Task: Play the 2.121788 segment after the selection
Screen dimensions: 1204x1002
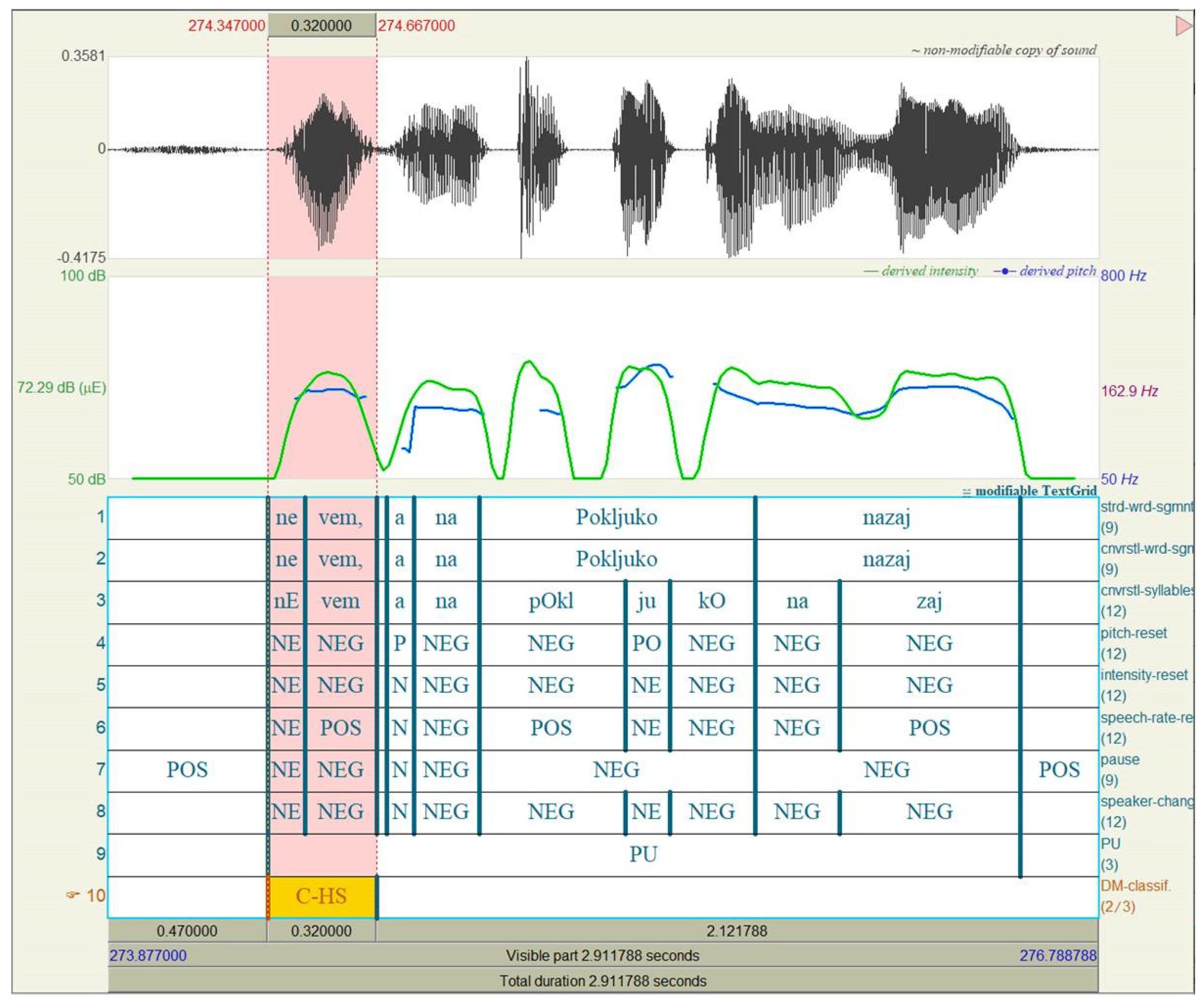Action: [x=736, y=931]
